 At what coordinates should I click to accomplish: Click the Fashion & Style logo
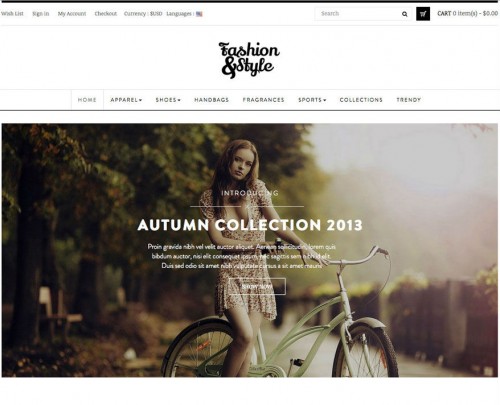tap(249, 60)
